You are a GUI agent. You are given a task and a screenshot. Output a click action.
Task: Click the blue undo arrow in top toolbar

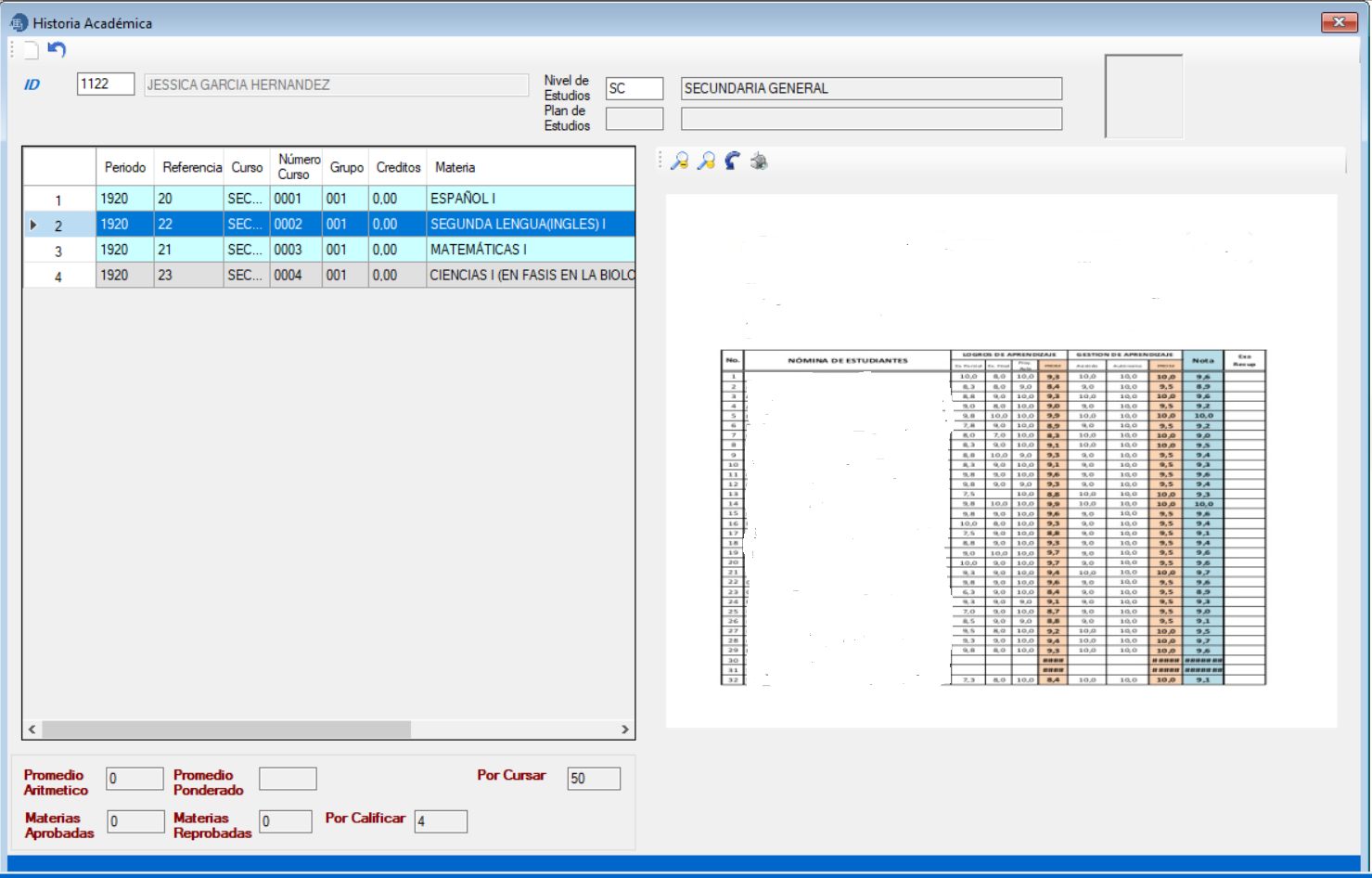57,50
